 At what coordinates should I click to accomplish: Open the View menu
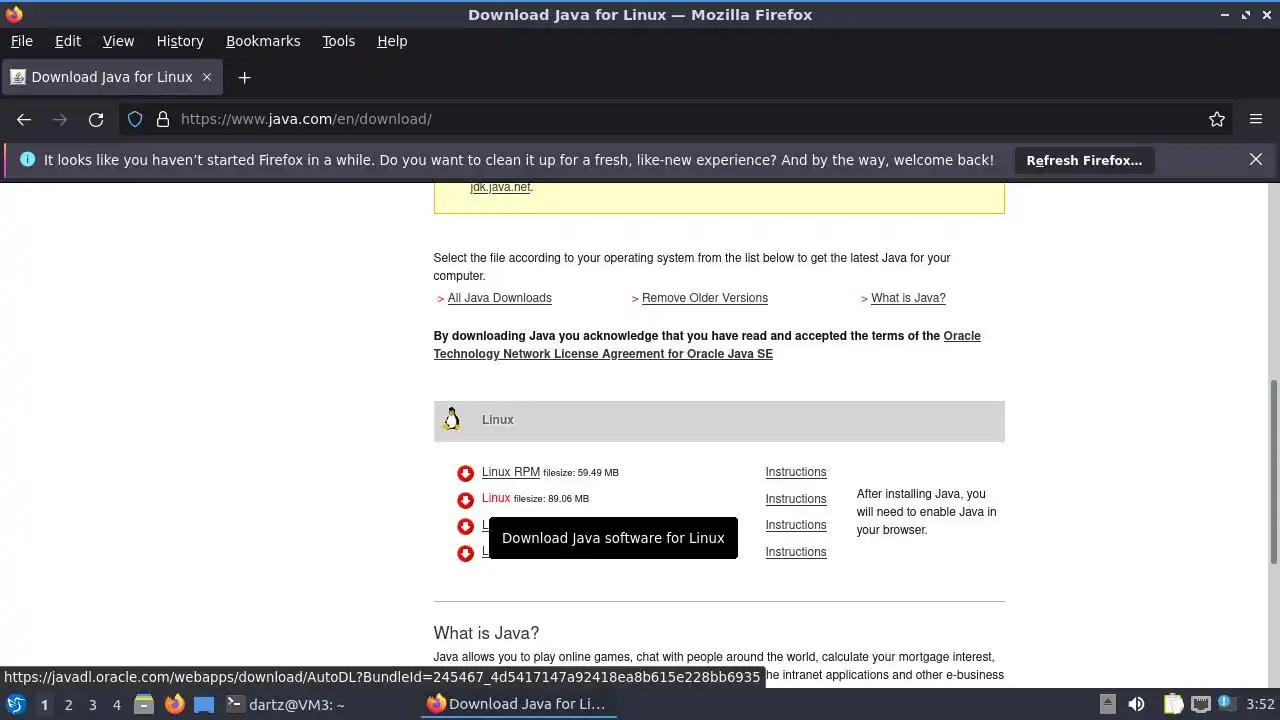pyautogui.click(x=118, y=41)
